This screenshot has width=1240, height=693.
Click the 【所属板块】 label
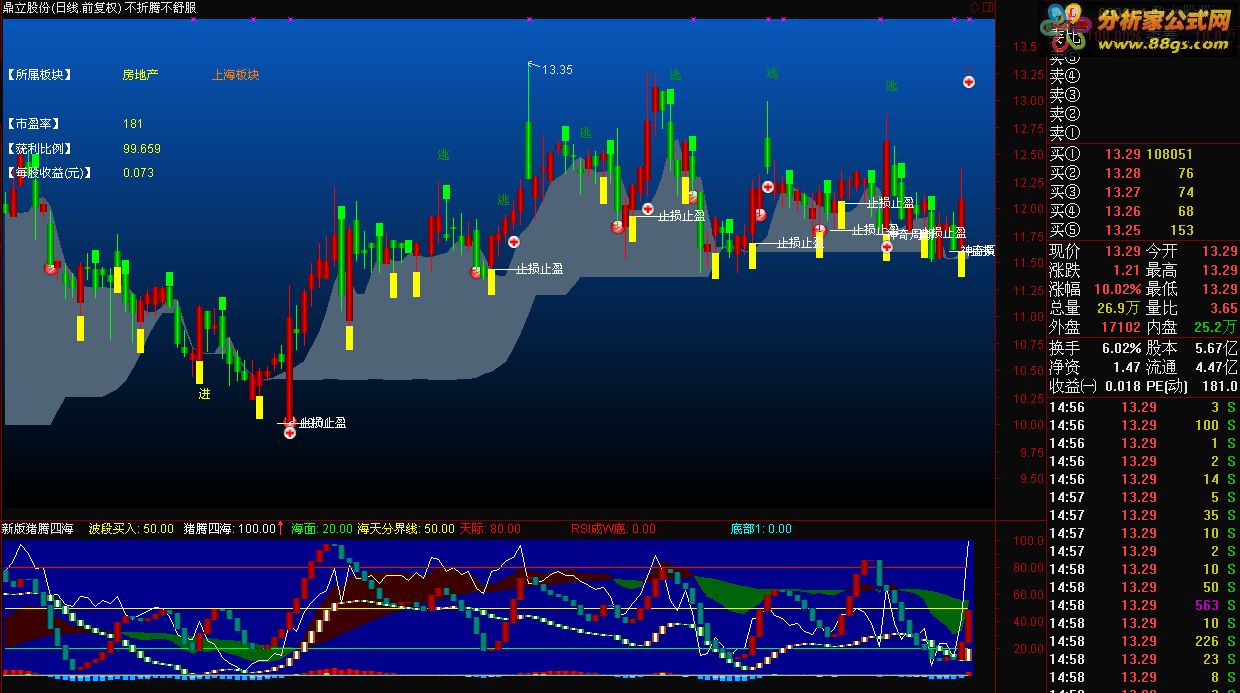[x=39, y=75]
